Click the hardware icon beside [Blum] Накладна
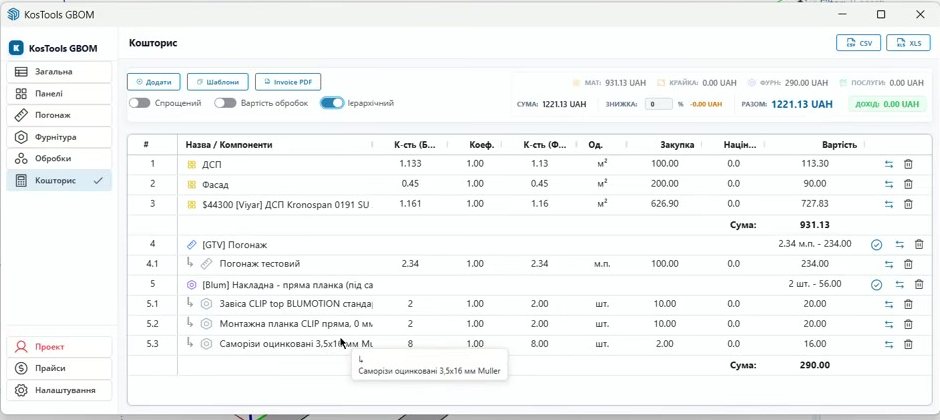The width and height of the screenshot is (940, 420). point(192,285)
